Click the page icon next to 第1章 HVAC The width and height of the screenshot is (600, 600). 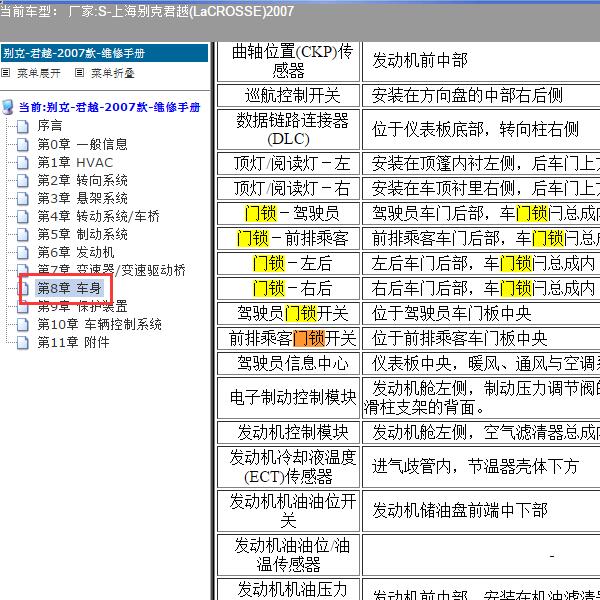click(23, 162)
